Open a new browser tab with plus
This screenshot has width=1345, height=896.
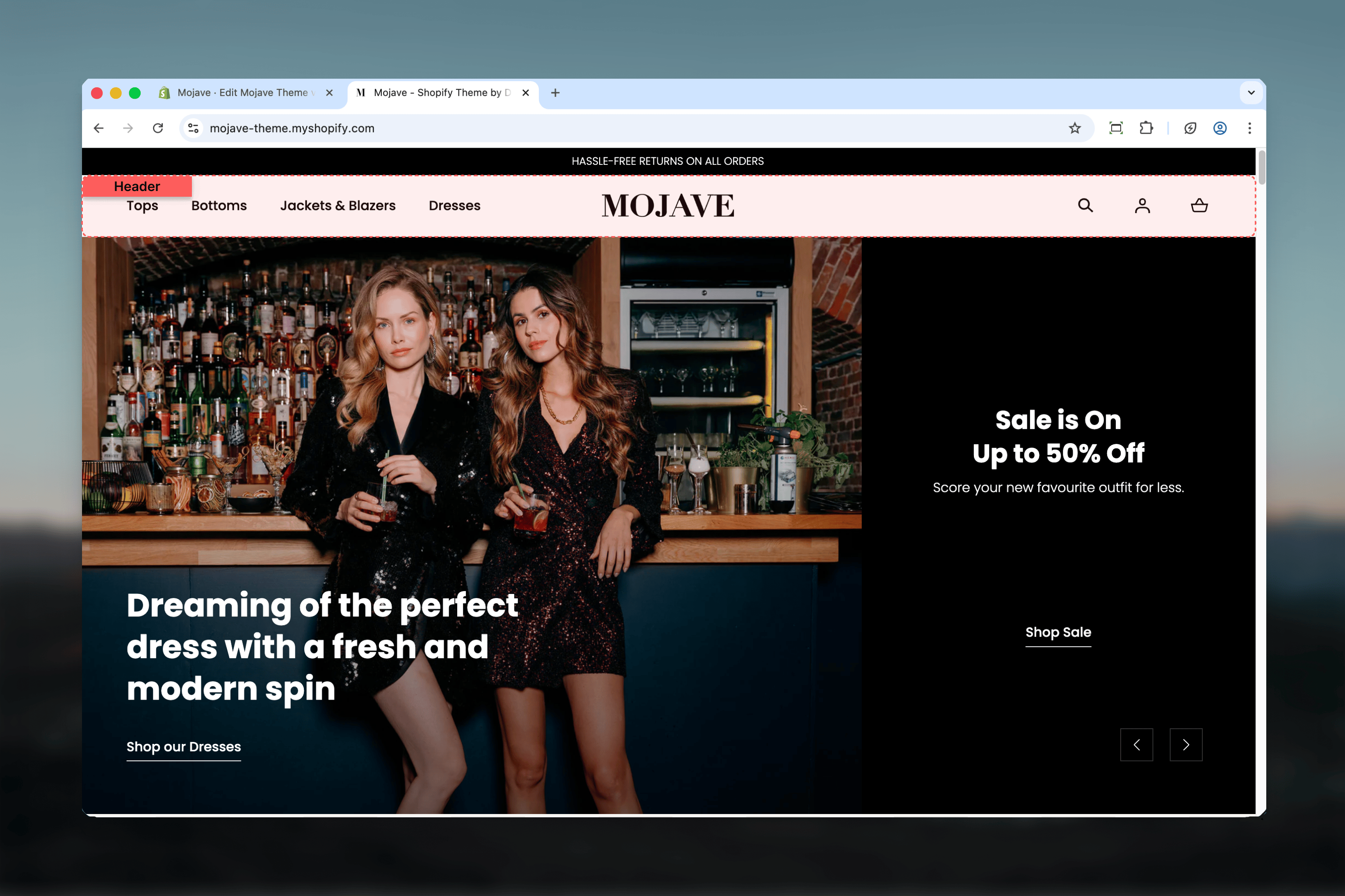[555, 93]
